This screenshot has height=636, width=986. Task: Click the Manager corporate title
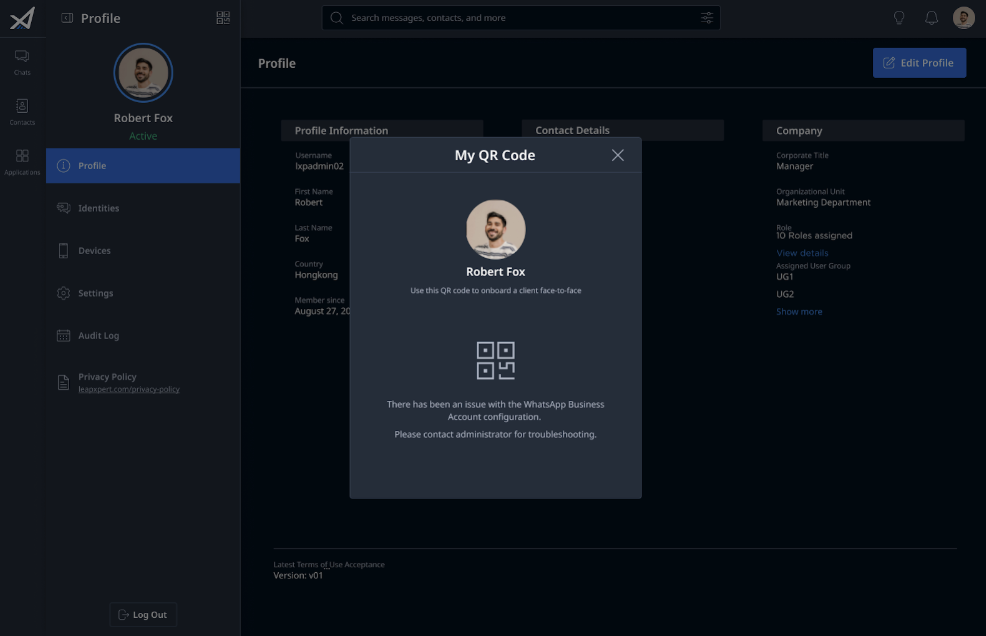coord(794,166)
